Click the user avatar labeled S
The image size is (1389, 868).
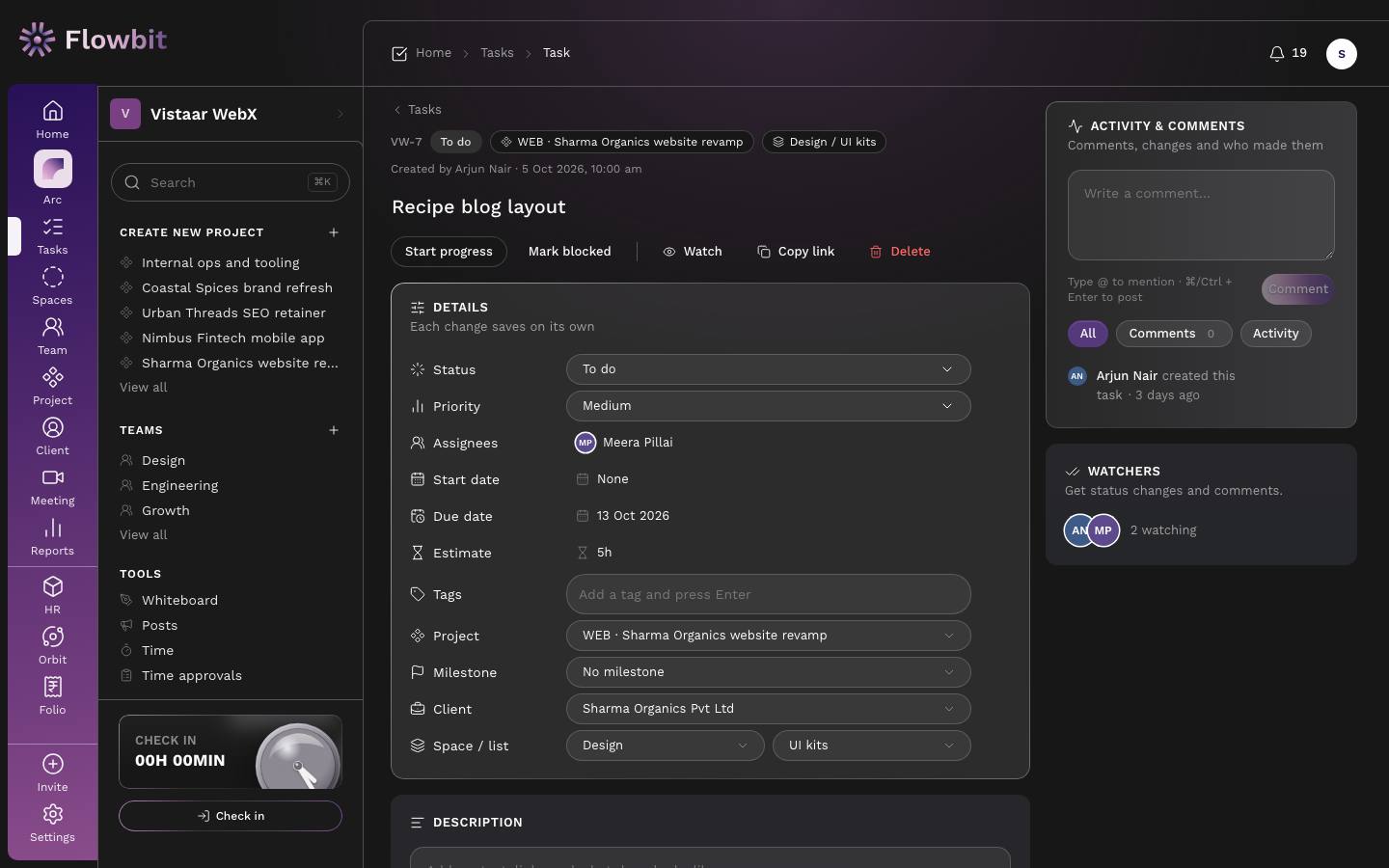[x=1342, y=54]
